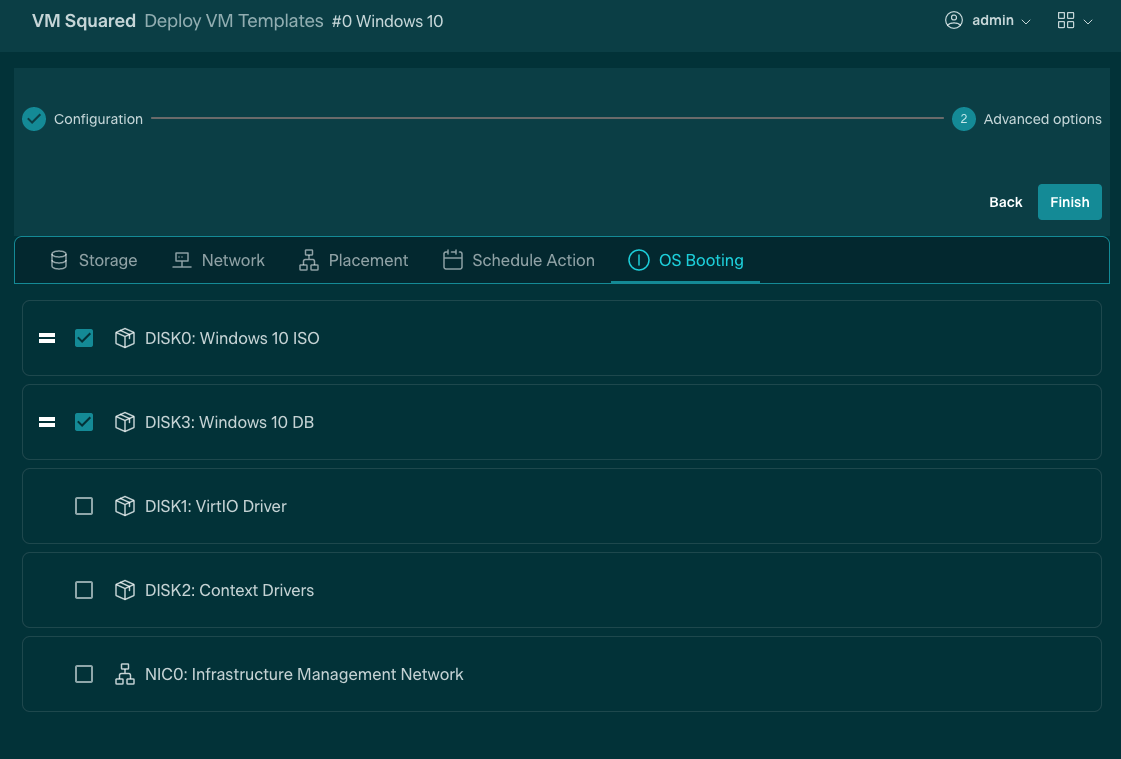Uncheck DISK3 Windows 10 DB boot checkbox
This screenshot has width=1121, height=759.
[x=84, y=422]
